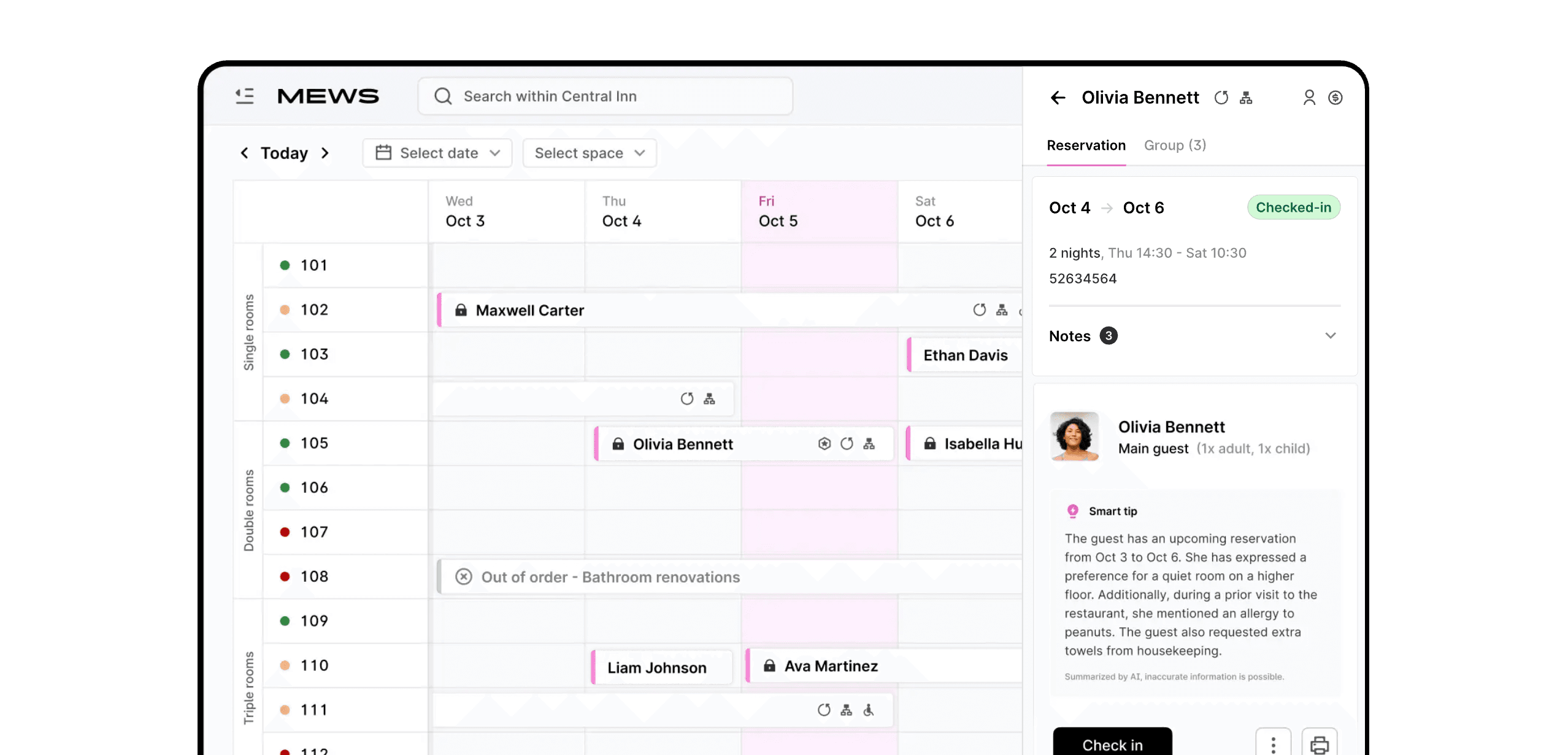Click the Out of order block for room 108

tap(729, 577)
